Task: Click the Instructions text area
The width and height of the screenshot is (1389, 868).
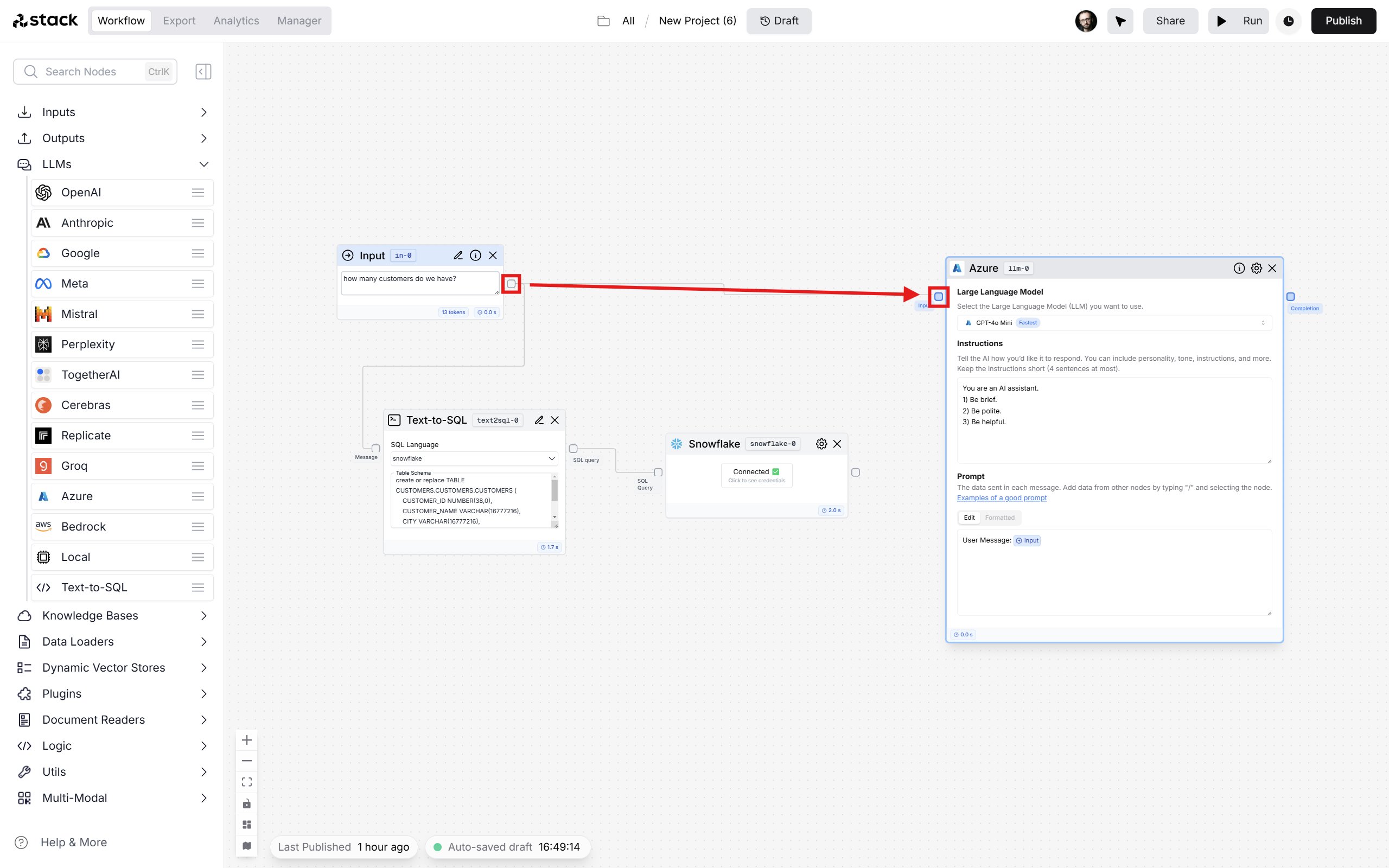Action: pos(1114,420)
